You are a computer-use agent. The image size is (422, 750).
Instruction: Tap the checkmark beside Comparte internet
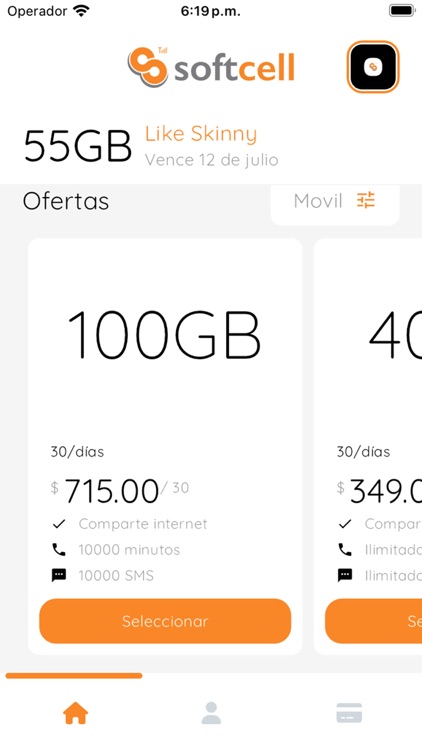point(59,524)
